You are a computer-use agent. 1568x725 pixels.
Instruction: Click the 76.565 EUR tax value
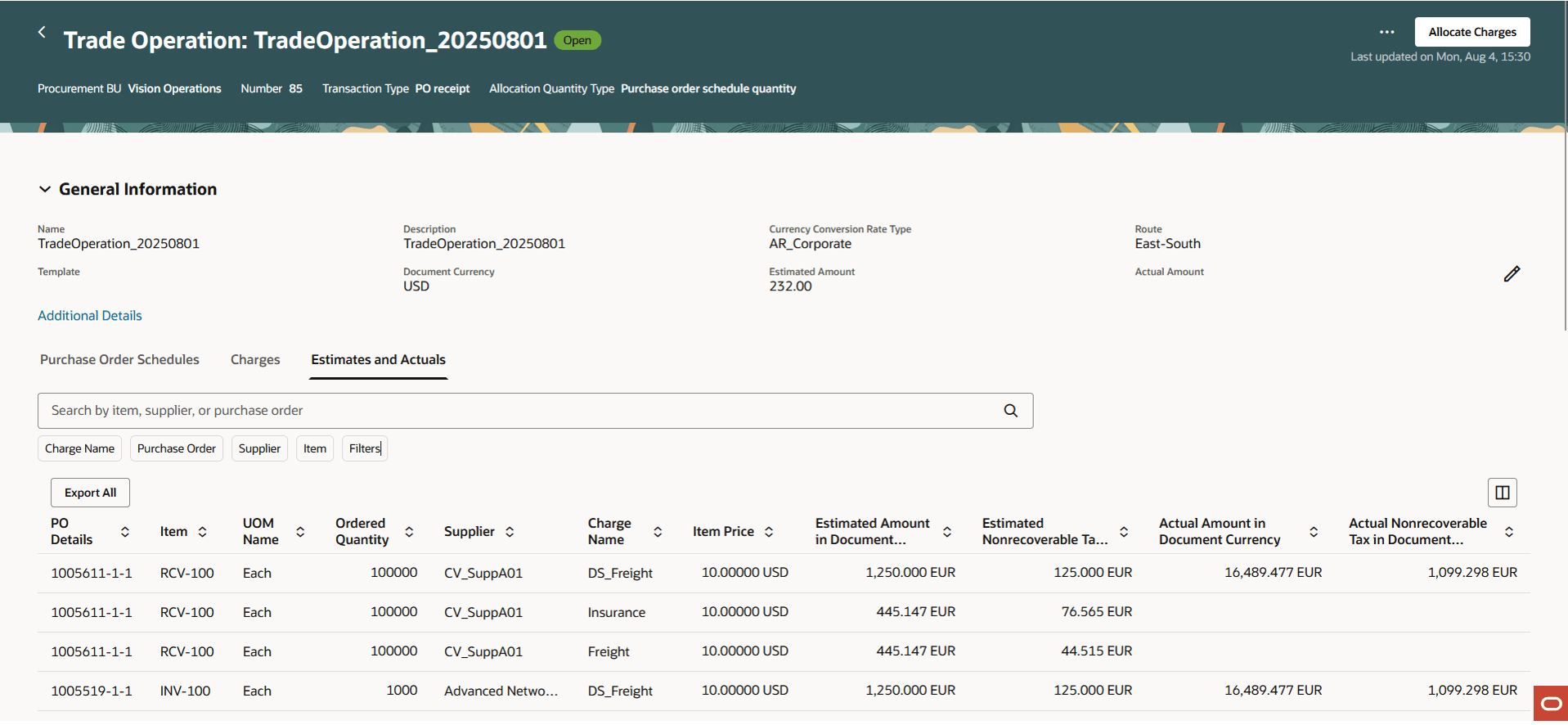(1097, 611)
